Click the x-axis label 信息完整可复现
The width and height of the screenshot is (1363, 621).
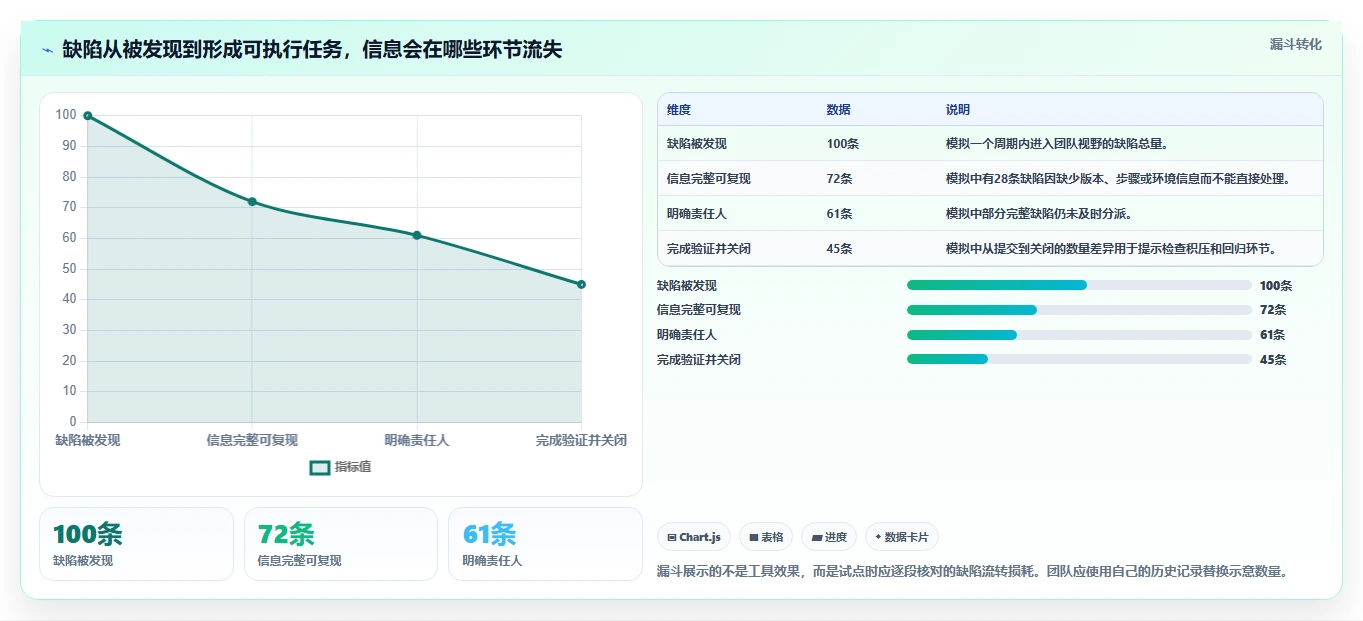point(252,440)
